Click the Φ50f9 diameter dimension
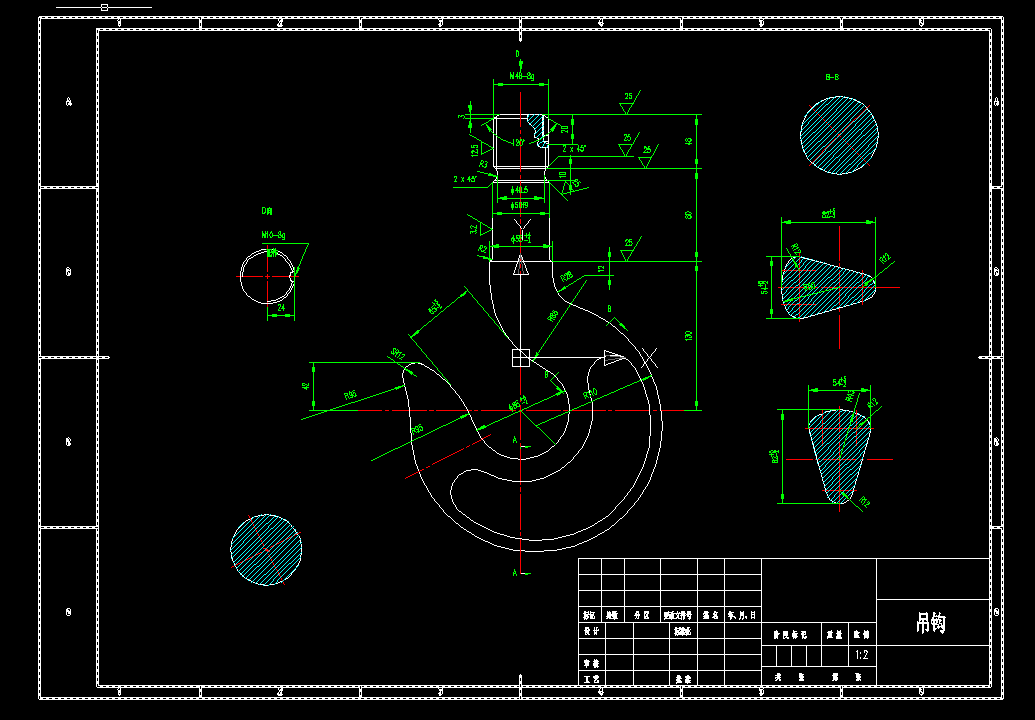The image size is (1035, 720). [x=521, y=204]
